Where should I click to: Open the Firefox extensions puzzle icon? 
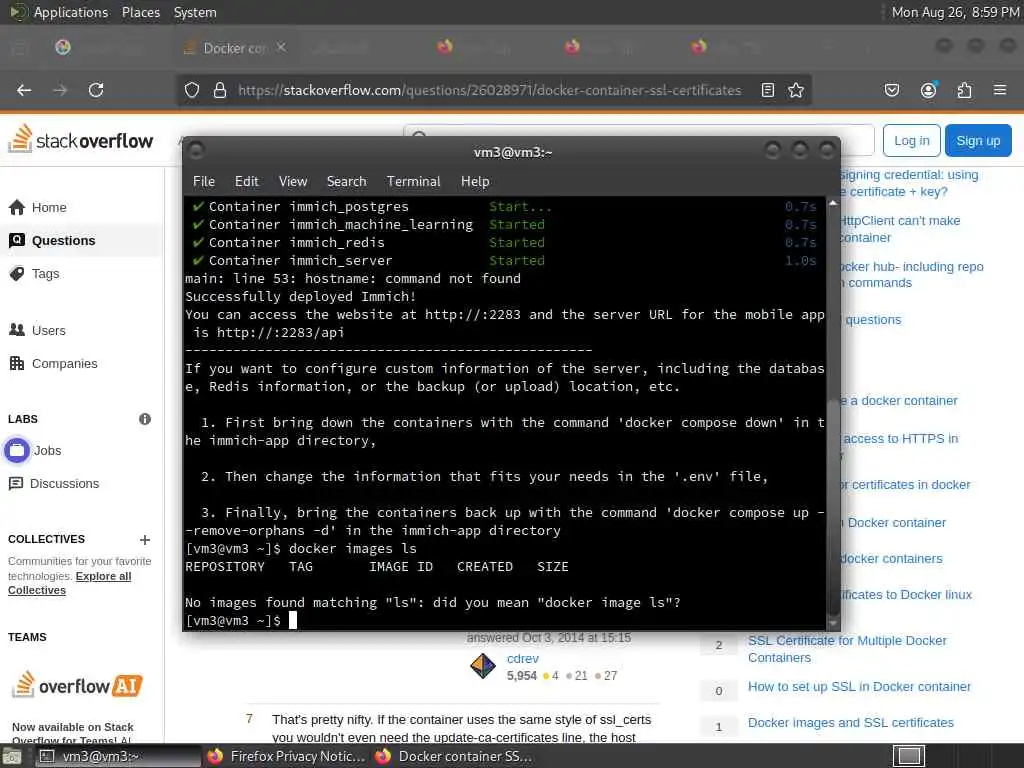point(965,90)
